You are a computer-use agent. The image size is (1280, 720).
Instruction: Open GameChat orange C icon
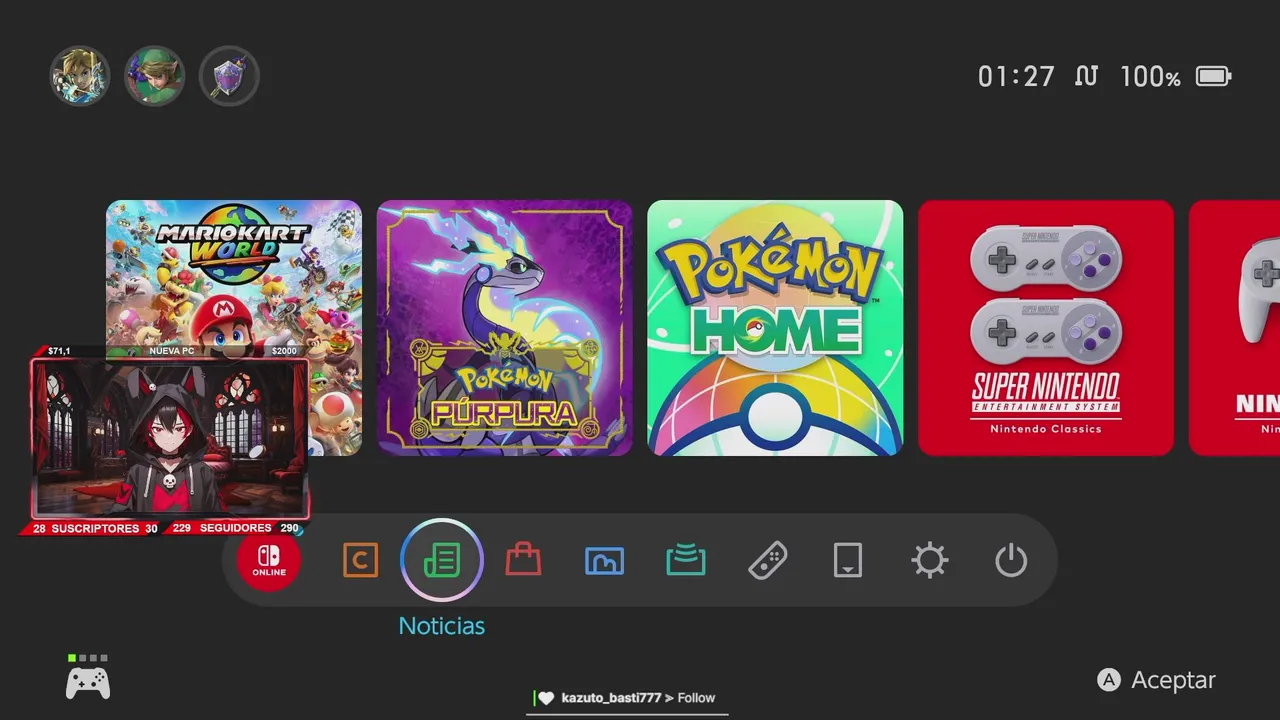360,561
